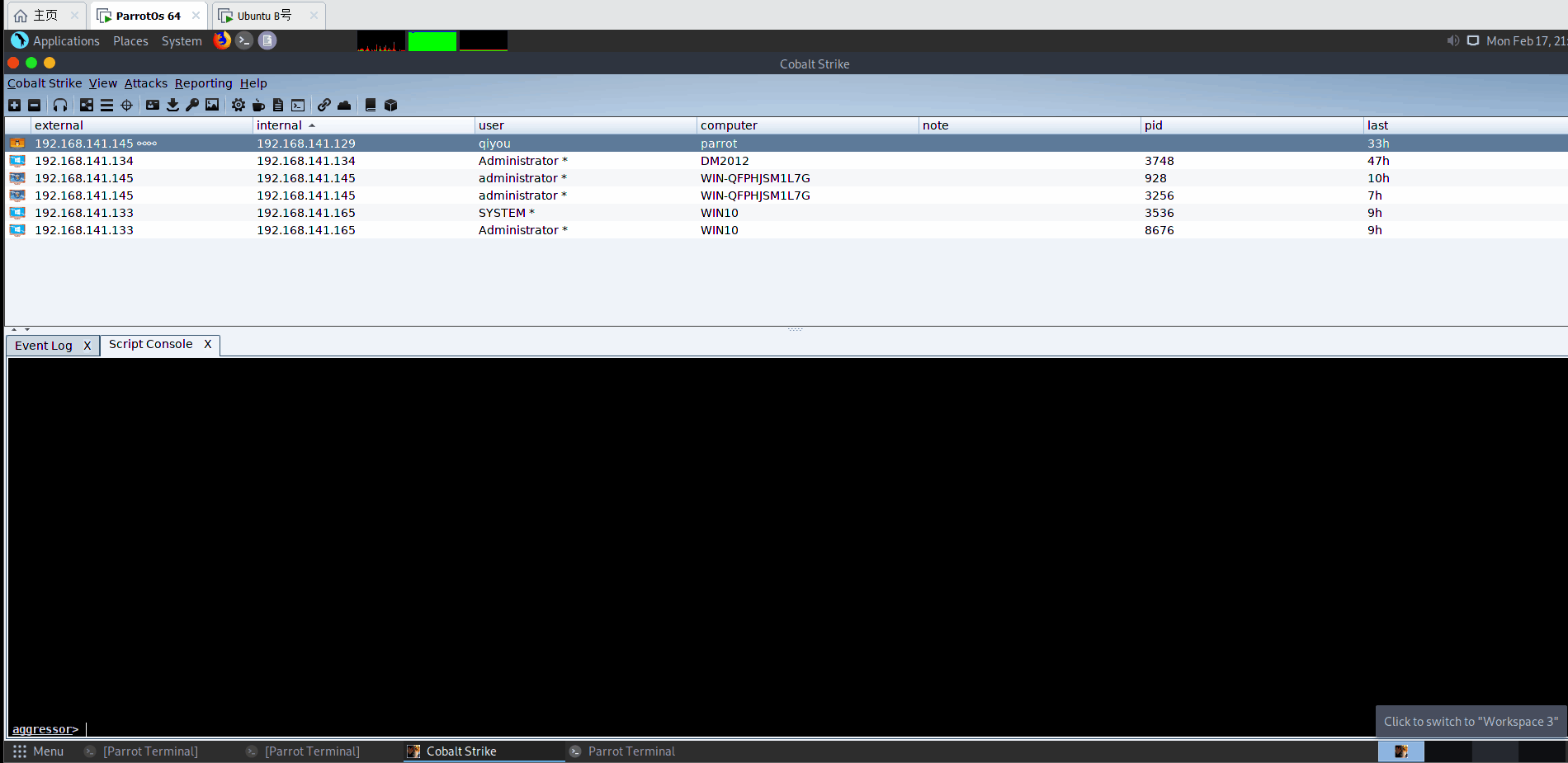Screen dimensions: 1568x763
Task: Switch to session table view icon
Action: pyautogui.click(x=106, y=105)
